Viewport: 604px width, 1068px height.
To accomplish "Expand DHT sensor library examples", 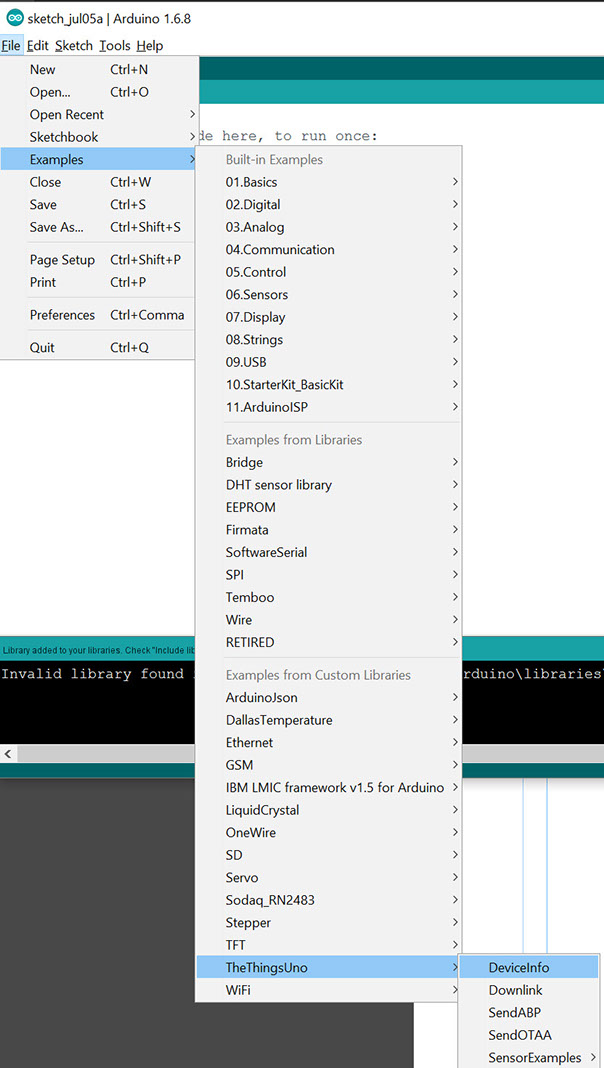I will pyautogui.click(x=329, y=484).
